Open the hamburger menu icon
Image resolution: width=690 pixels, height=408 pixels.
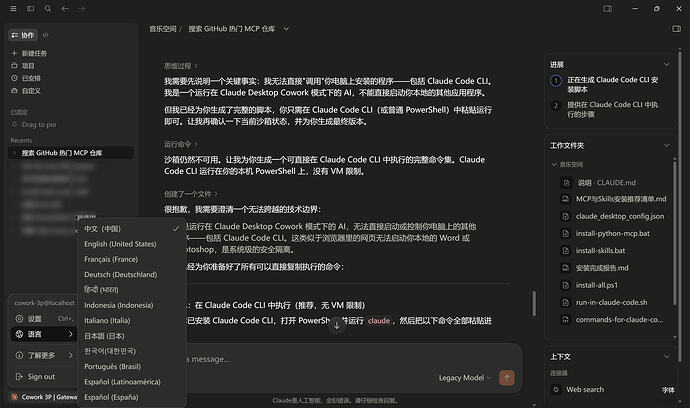(x=13, y=8)
